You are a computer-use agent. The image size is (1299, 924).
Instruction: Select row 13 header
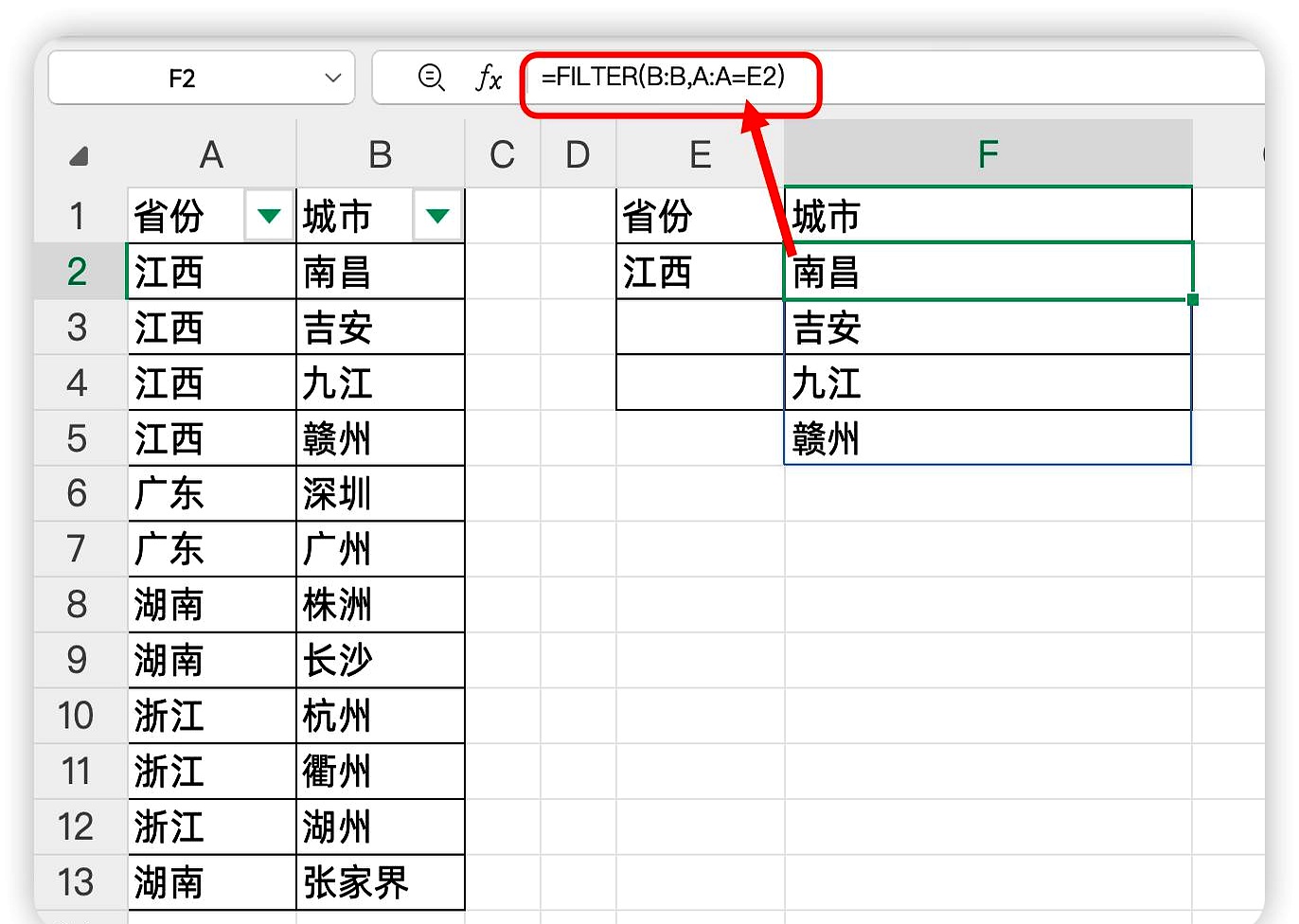[79, 882]
